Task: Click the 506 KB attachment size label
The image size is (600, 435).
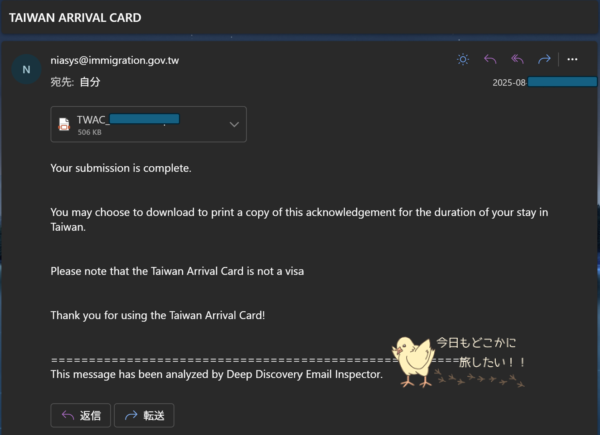Action: click(90, 132)
